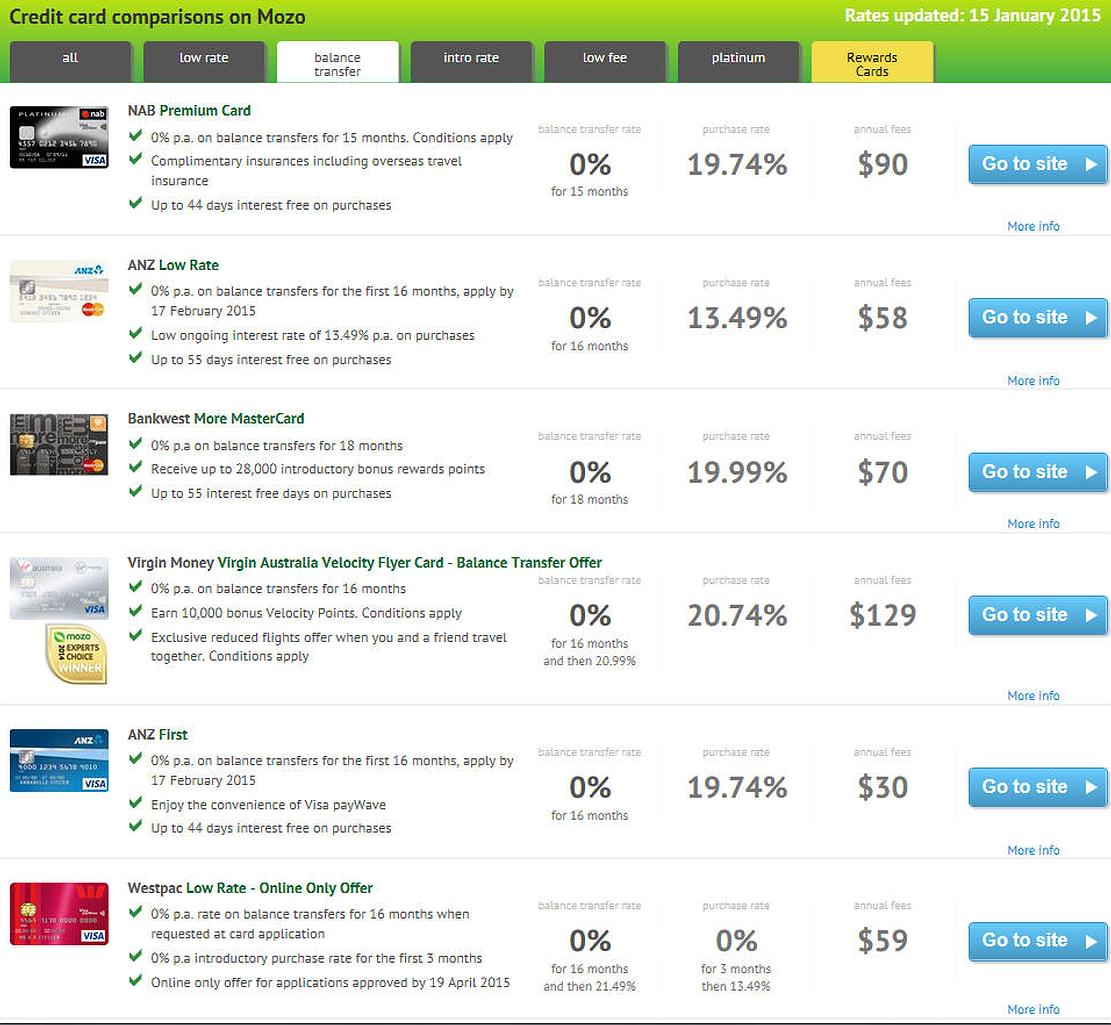
Task: Click the Virgin Australia Velocity Flyer card image
Action: click(59, 589)
